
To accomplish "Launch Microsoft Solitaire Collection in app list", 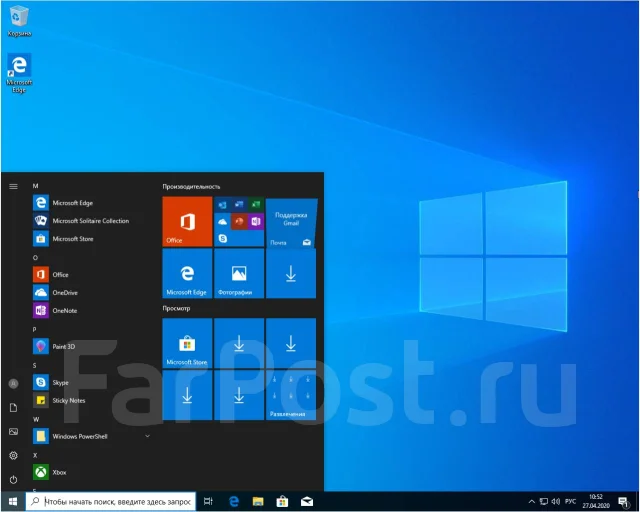I will [92, 221].
